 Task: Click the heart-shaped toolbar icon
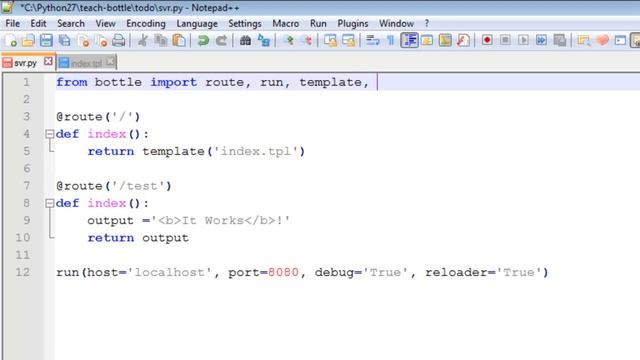click(x=602, y=40)
